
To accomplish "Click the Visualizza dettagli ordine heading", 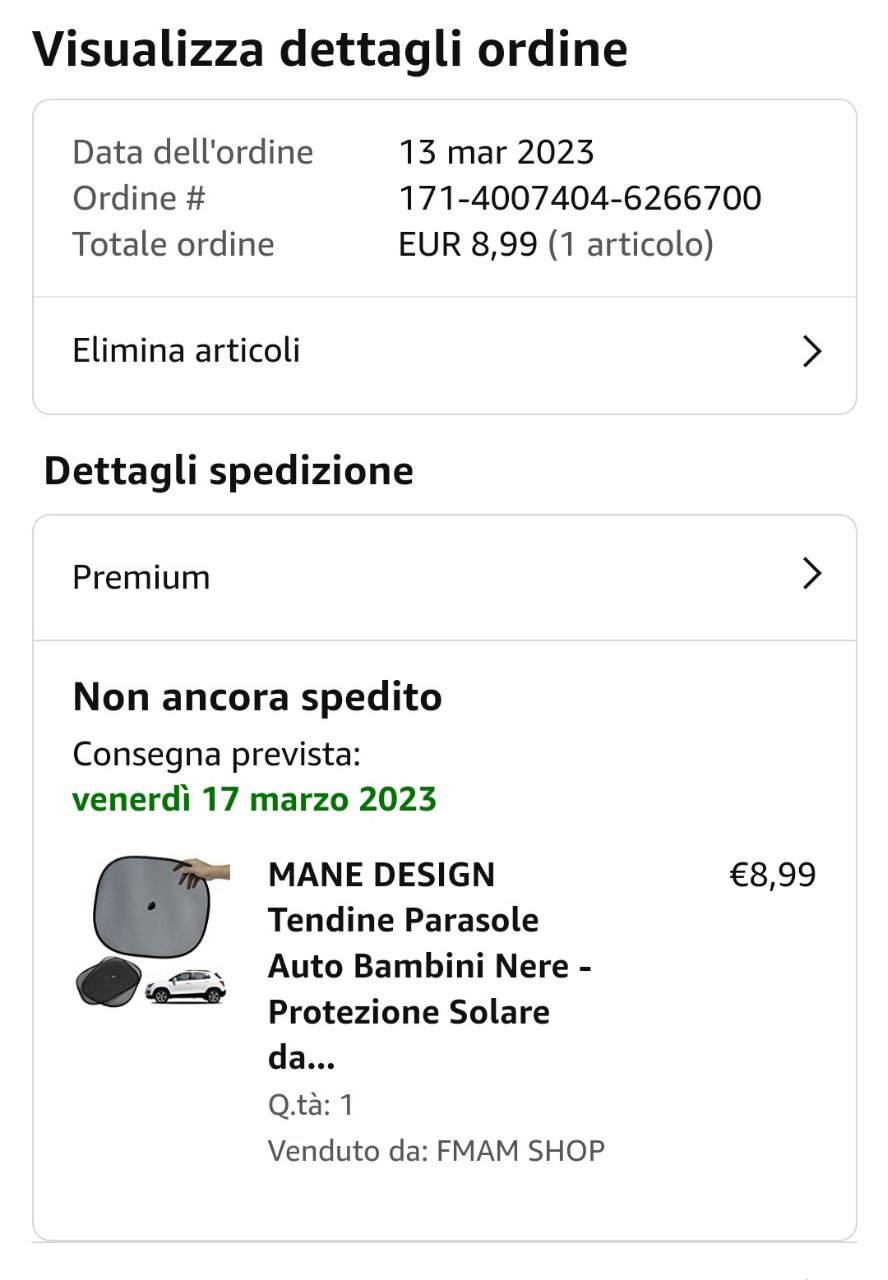I will tap(330, 49).
